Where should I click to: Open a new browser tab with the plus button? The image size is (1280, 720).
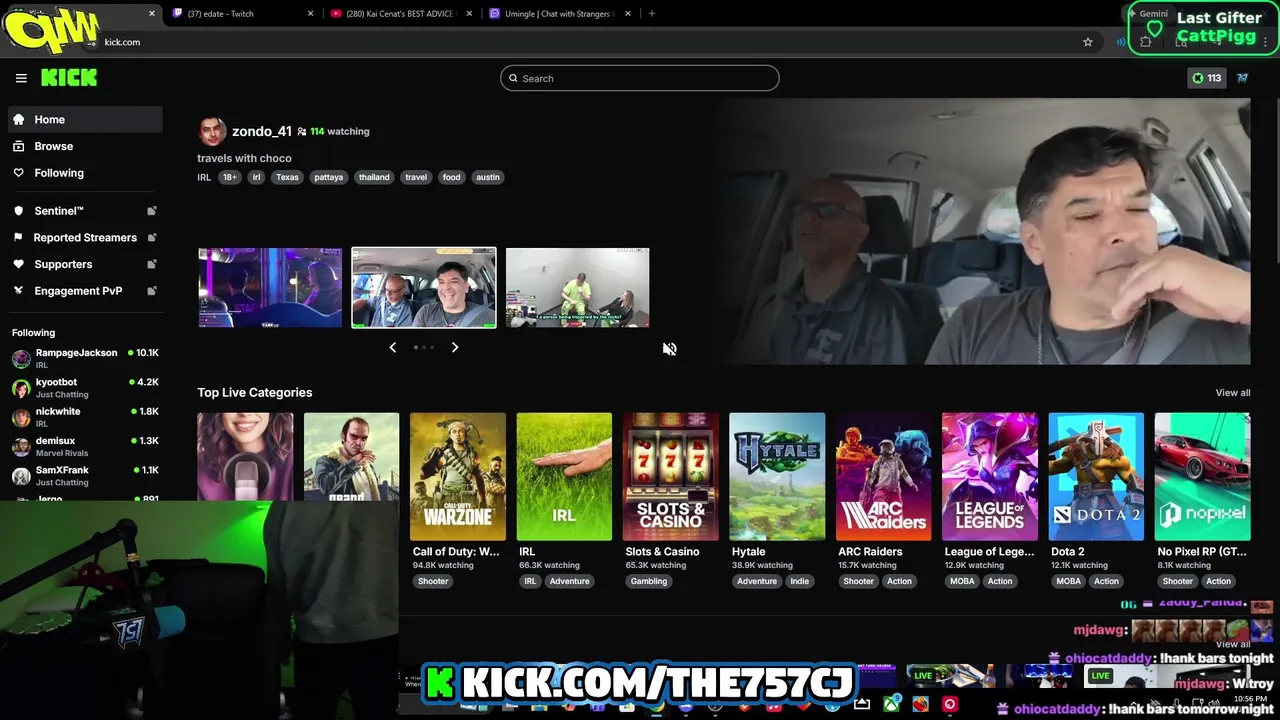tap(652, 14)
